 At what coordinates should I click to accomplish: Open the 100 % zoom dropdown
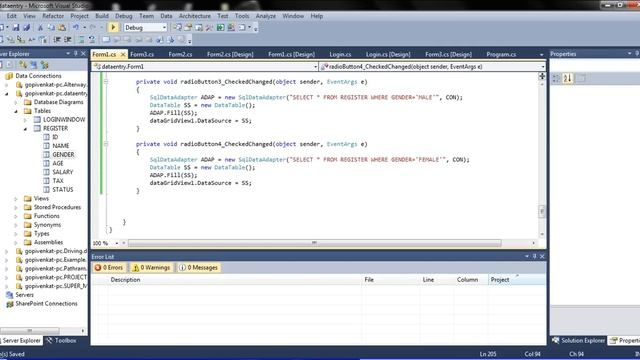(117, 243)
